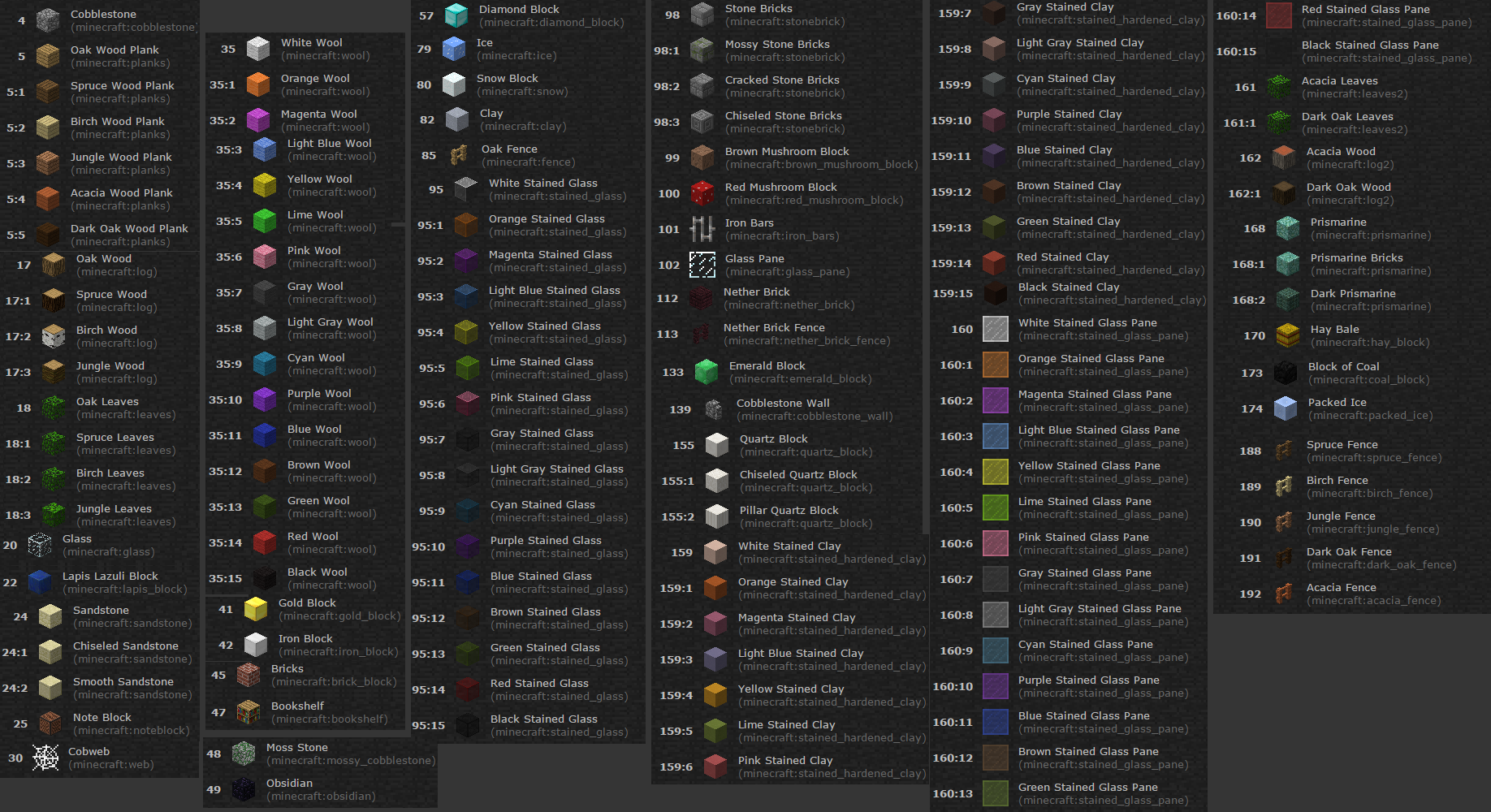Click the 'Dark Oak Fence' label
The width and height of the screenshot is (1491, 812).
pos(1349,551)
